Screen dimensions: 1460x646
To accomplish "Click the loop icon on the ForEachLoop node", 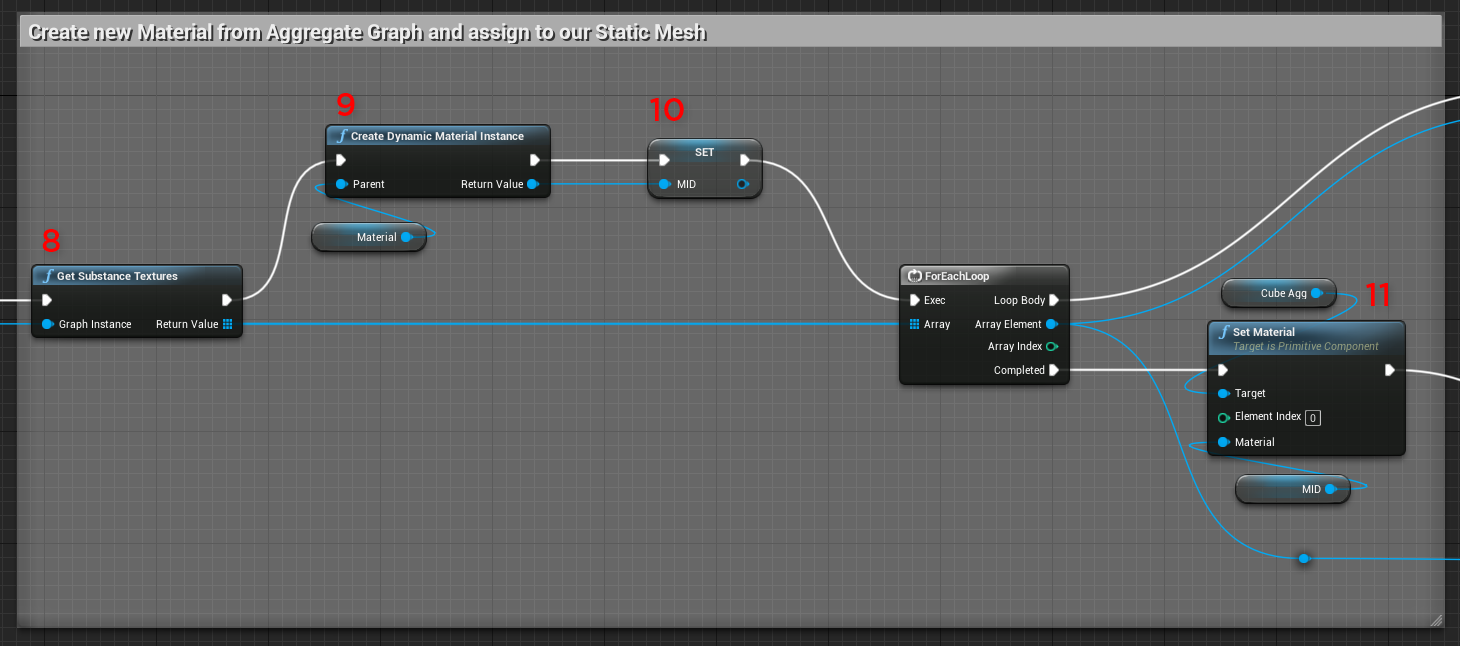I will 914,275.
